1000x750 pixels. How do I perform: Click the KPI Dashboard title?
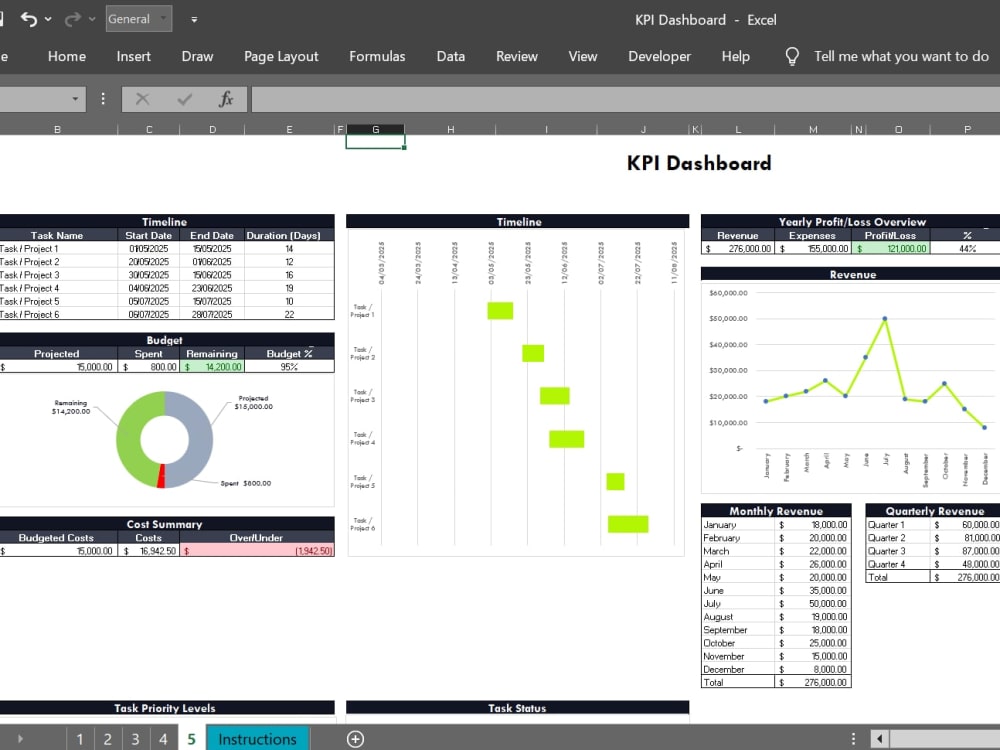[699, 163]
